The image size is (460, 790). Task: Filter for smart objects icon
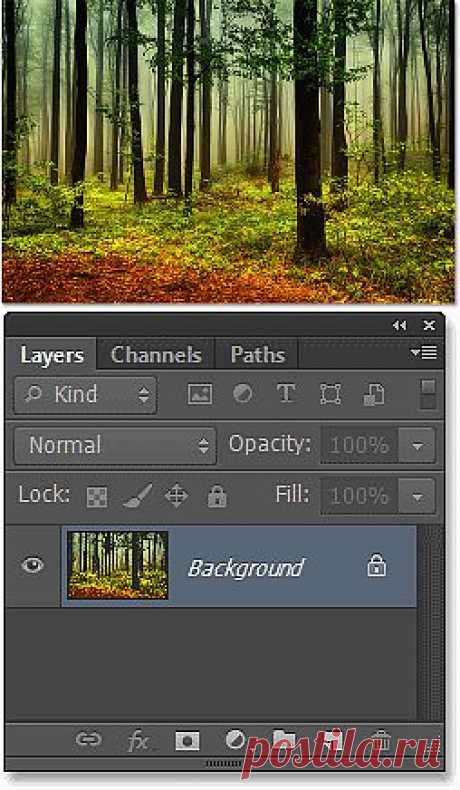pos(374,394)
